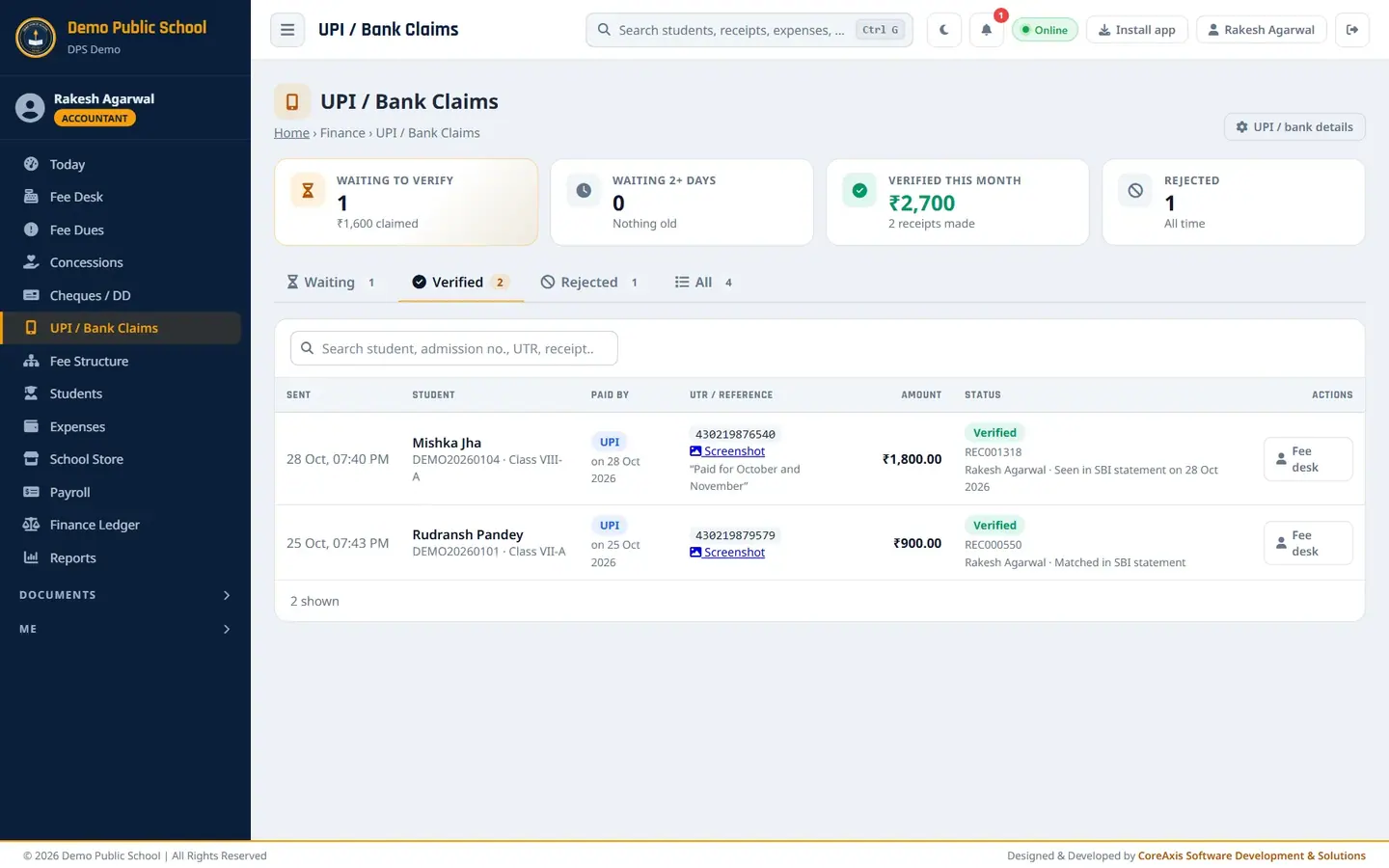
Task: Open Fee desk for Mishka Jha
Action: [1308, 459]
